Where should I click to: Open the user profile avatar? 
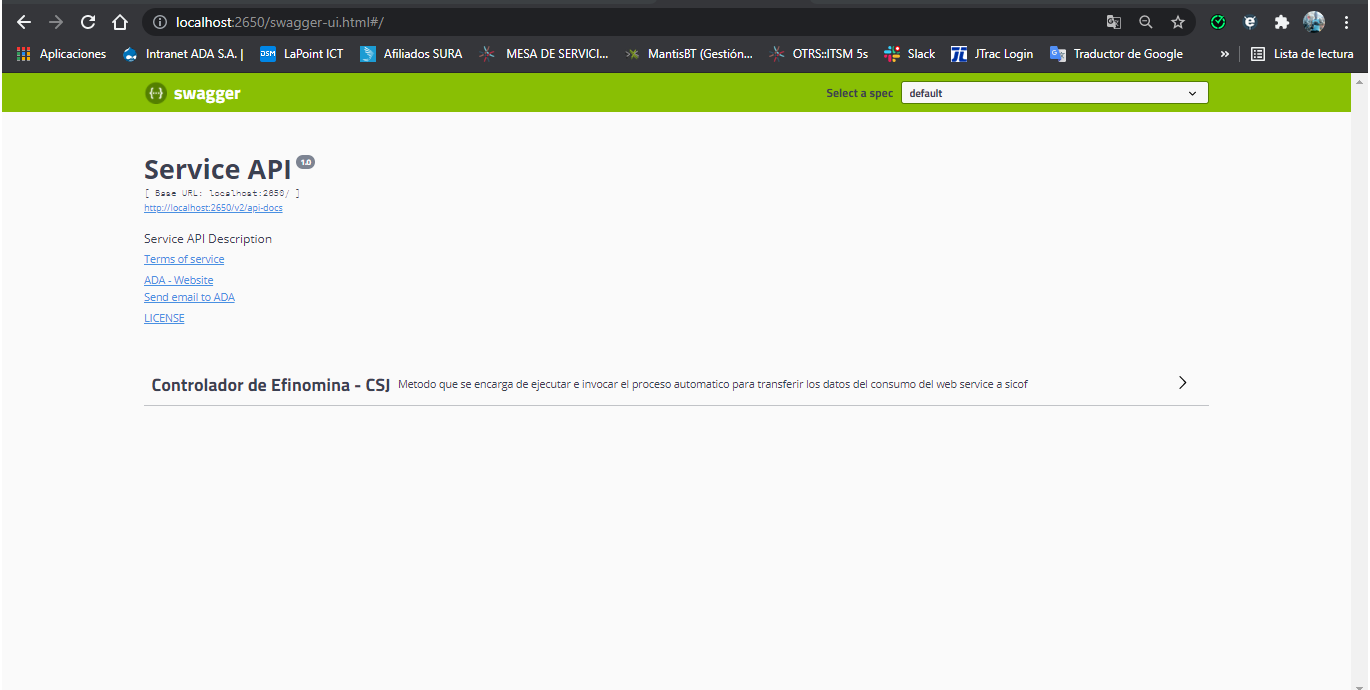1314,22
